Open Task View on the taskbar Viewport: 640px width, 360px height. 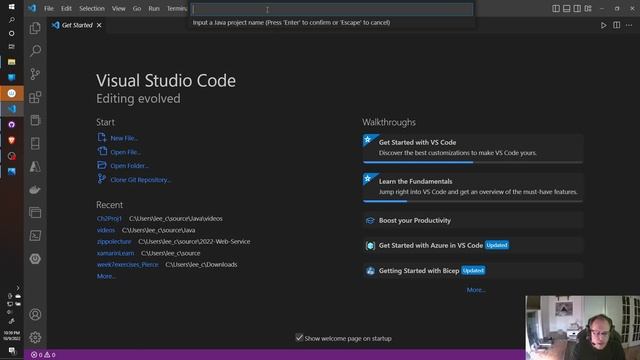pyautogui.click(x=11, y=47)
